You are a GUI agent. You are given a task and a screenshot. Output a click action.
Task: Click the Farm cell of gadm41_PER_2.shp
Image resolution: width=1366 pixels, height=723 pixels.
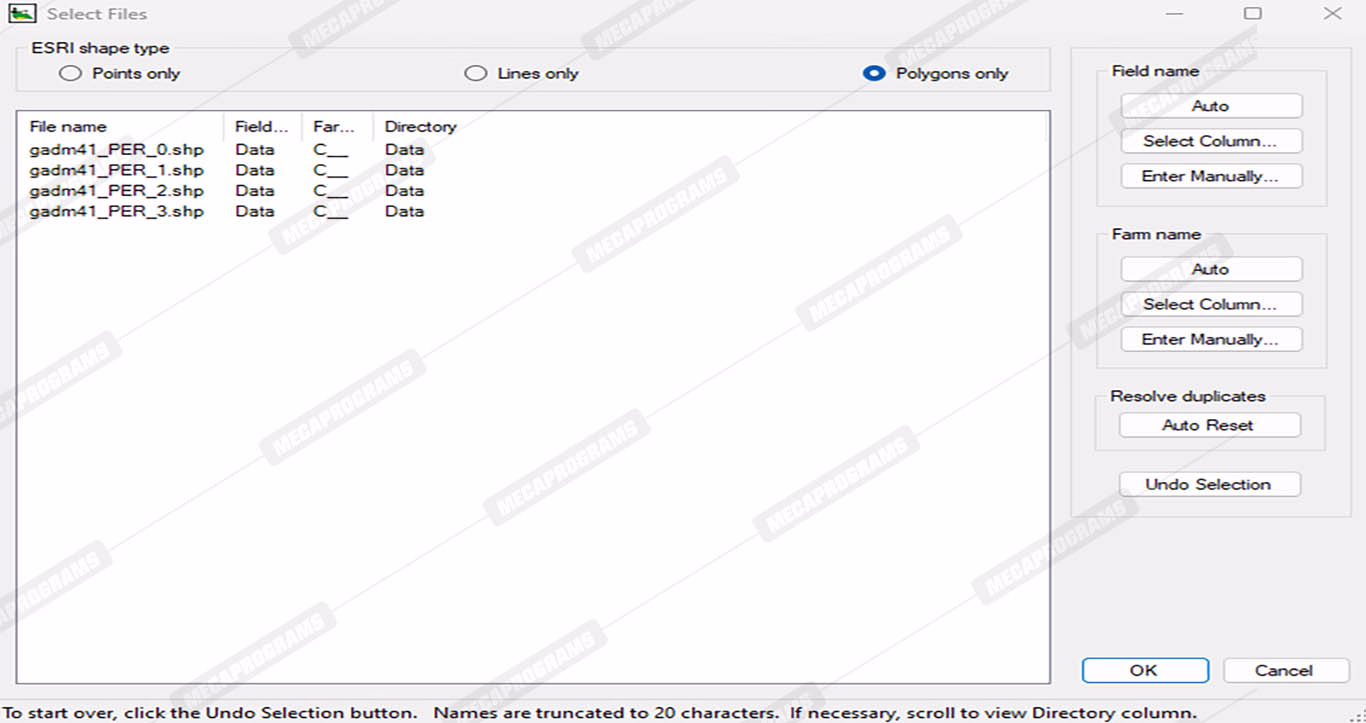pyautogui.click(x=331, y=190)
